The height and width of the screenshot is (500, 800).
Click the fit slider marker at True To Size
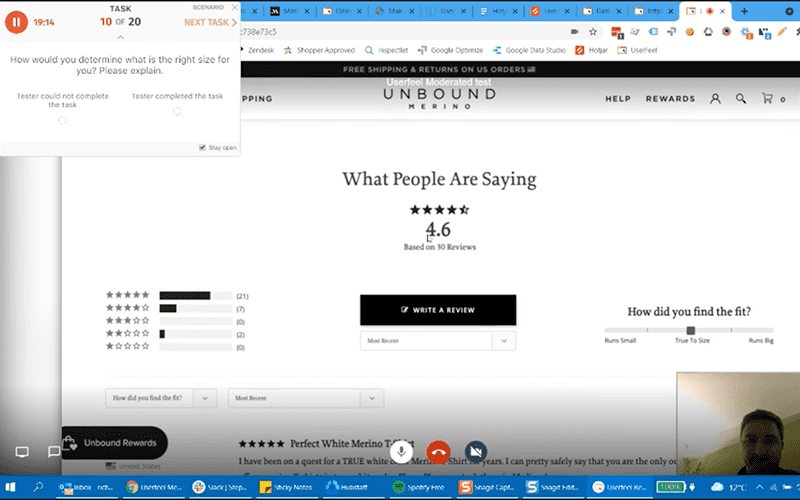[690, 330]
